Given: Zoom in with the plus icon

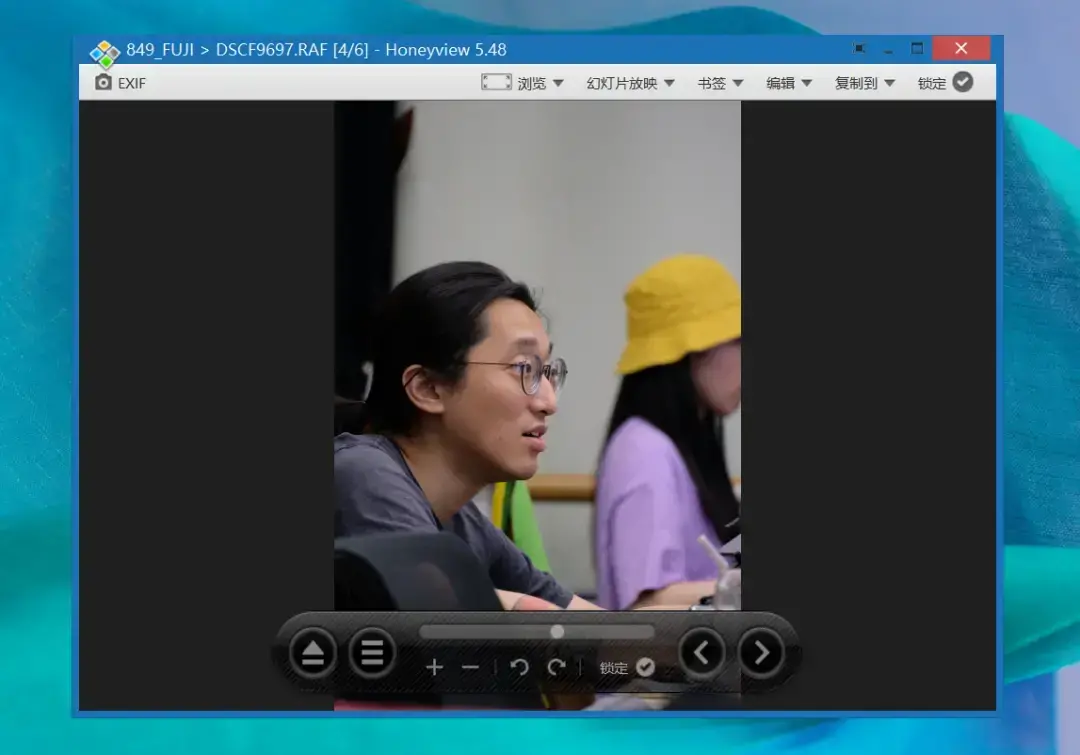Looking at the screenshot, I should point(434,667).
